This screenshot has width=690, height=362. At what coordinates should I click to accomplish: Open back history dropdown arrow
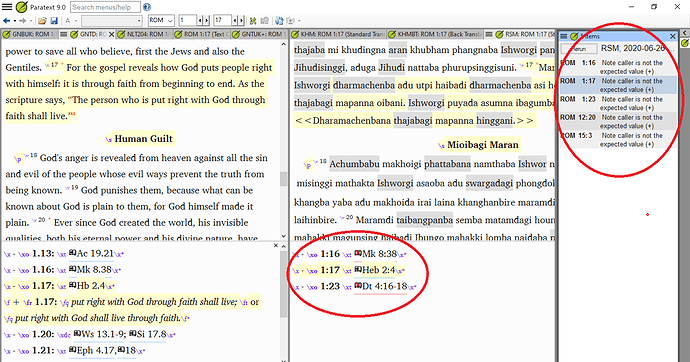pos(15,21)
